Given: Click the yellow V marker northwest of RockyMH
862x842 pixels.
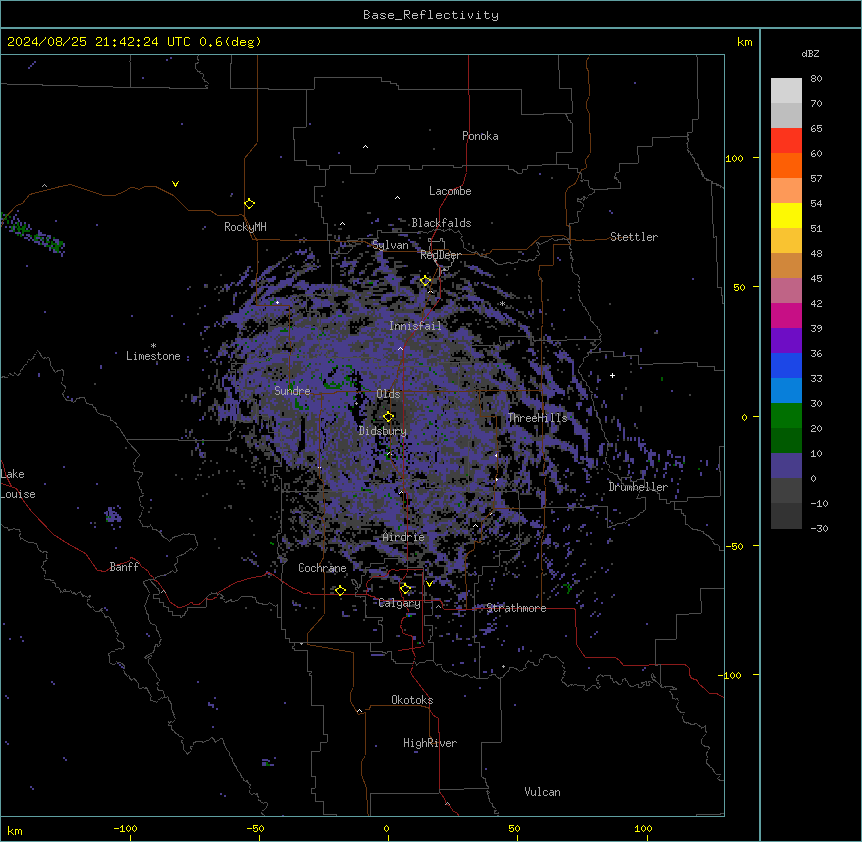Looking at the screenshot, I should tap(175, 184).
